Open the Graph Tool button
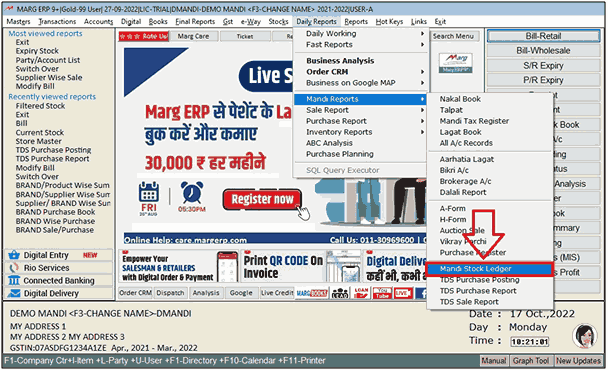Screen dimensions: 608x370 [x=531, y=361]
